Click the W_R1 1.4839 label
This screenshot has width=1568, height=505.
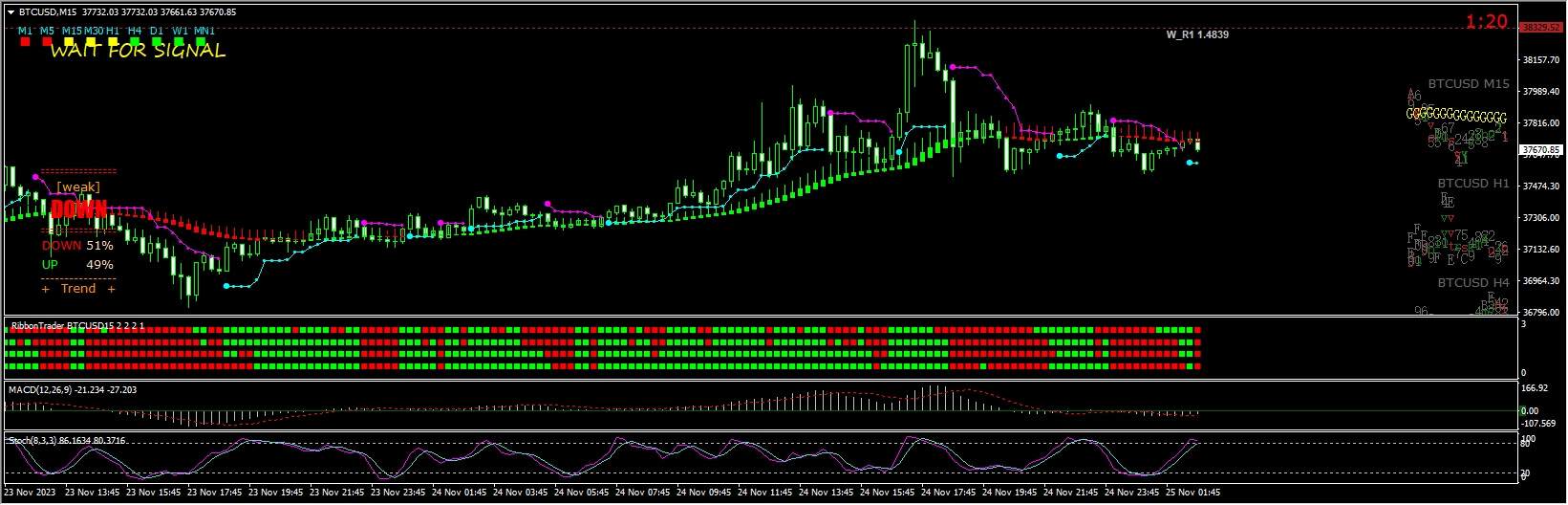tap(1197, 34)
